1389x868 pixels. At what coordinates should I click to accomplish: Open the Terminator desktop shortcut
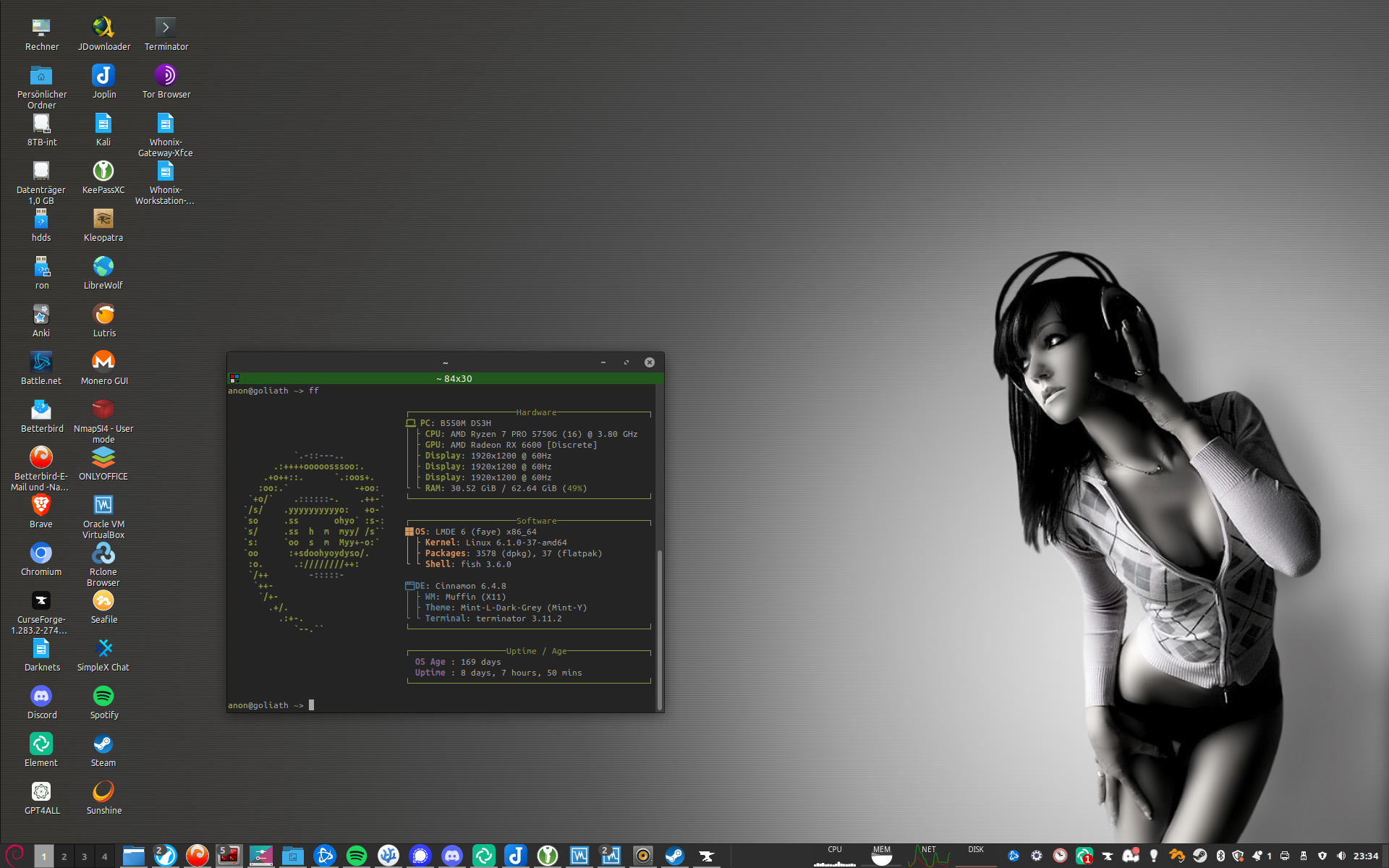click(x=166, y=35)
